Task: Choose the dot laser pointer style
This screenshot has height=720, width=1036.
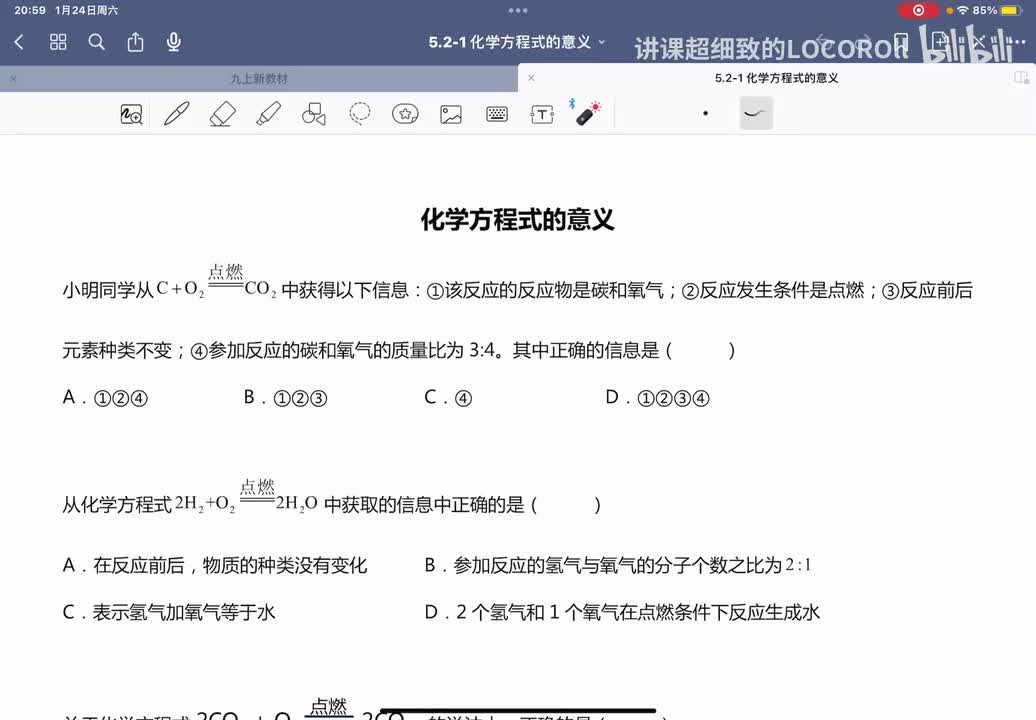Action: click(x=706, y=114)
